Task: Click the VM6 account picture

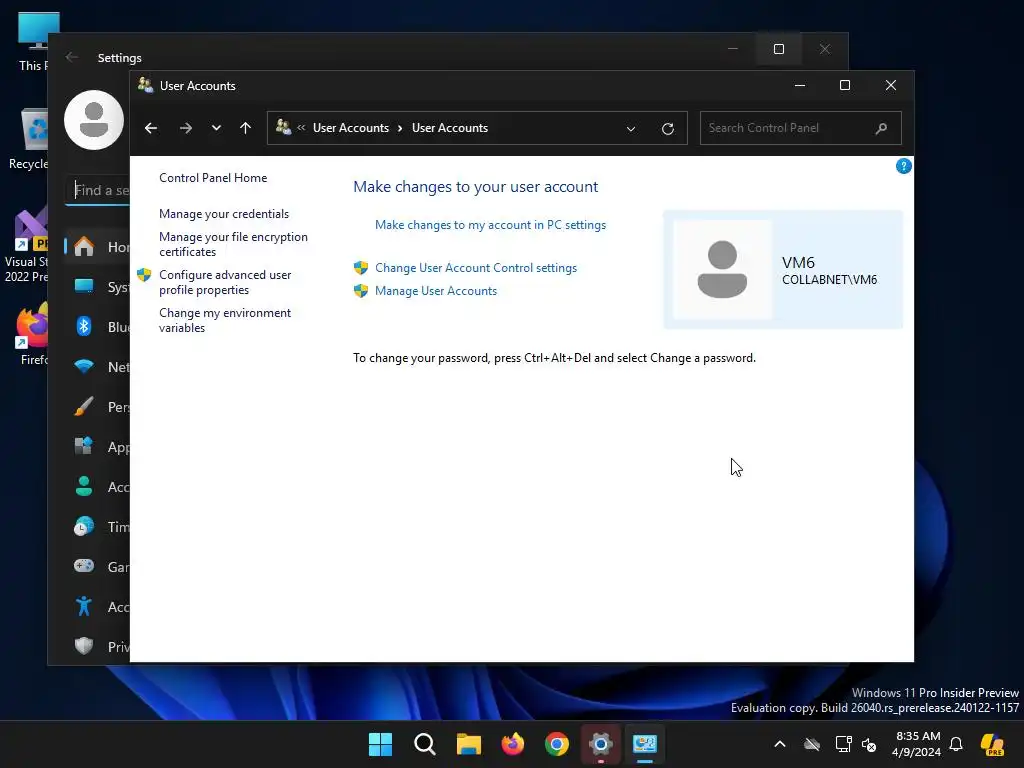Action: pos(722,269)
